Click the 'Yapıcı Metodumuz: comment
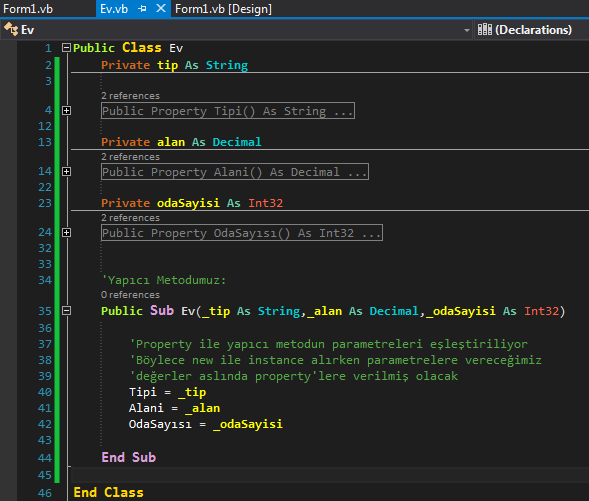This screenshot has width=589, height=501. [x=164, y=280]
